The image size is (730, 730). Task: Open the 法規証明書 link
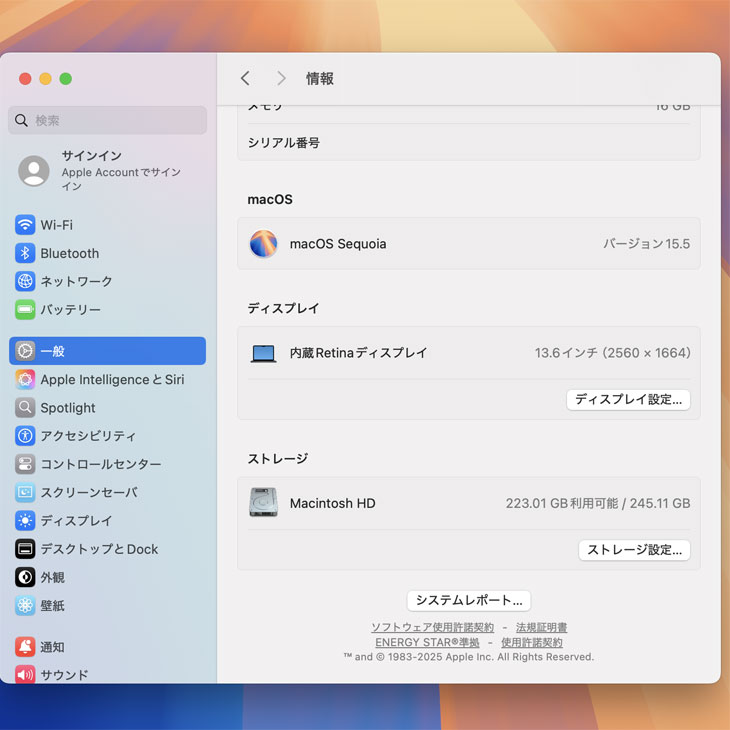click(541, 627)
